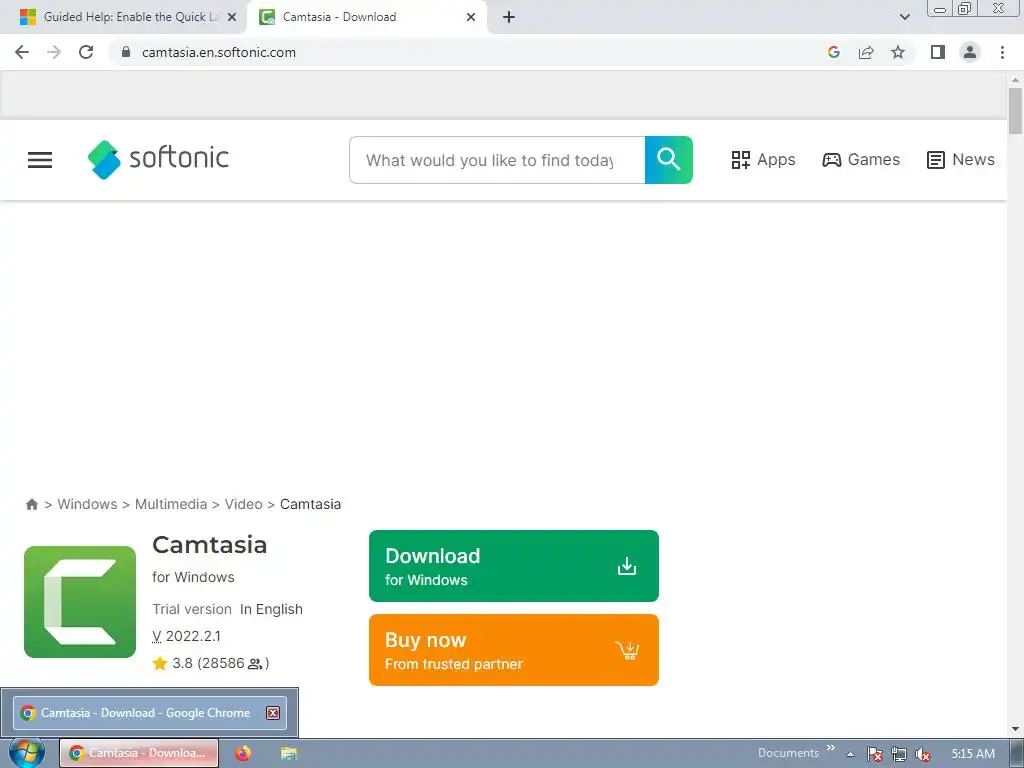Go back to the previous page
Screen dimensions: 1024x768
click(22, 52)
